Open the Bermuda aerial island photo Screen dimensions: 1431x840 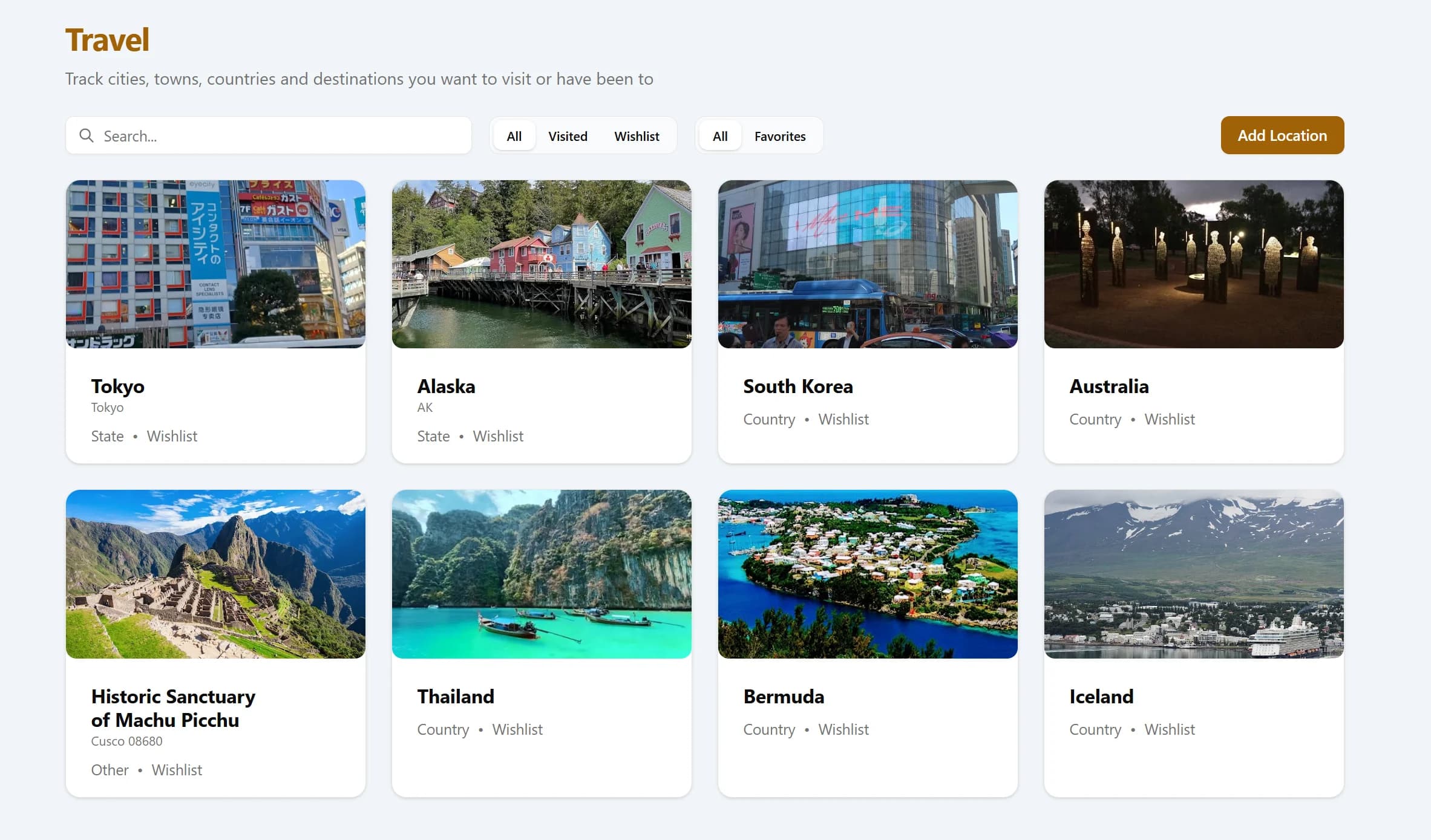pyautogui.click(x=867, y=574)
